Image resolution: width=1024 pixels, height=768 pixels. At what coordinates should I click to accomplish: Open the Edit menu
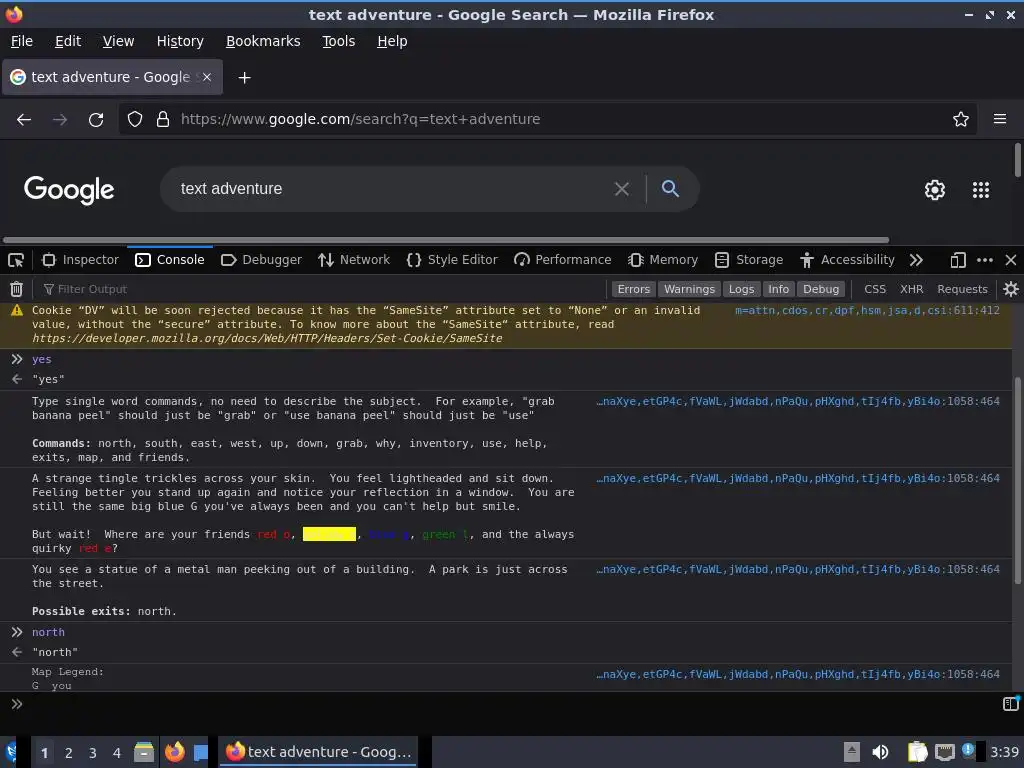[x=68, y=41]
